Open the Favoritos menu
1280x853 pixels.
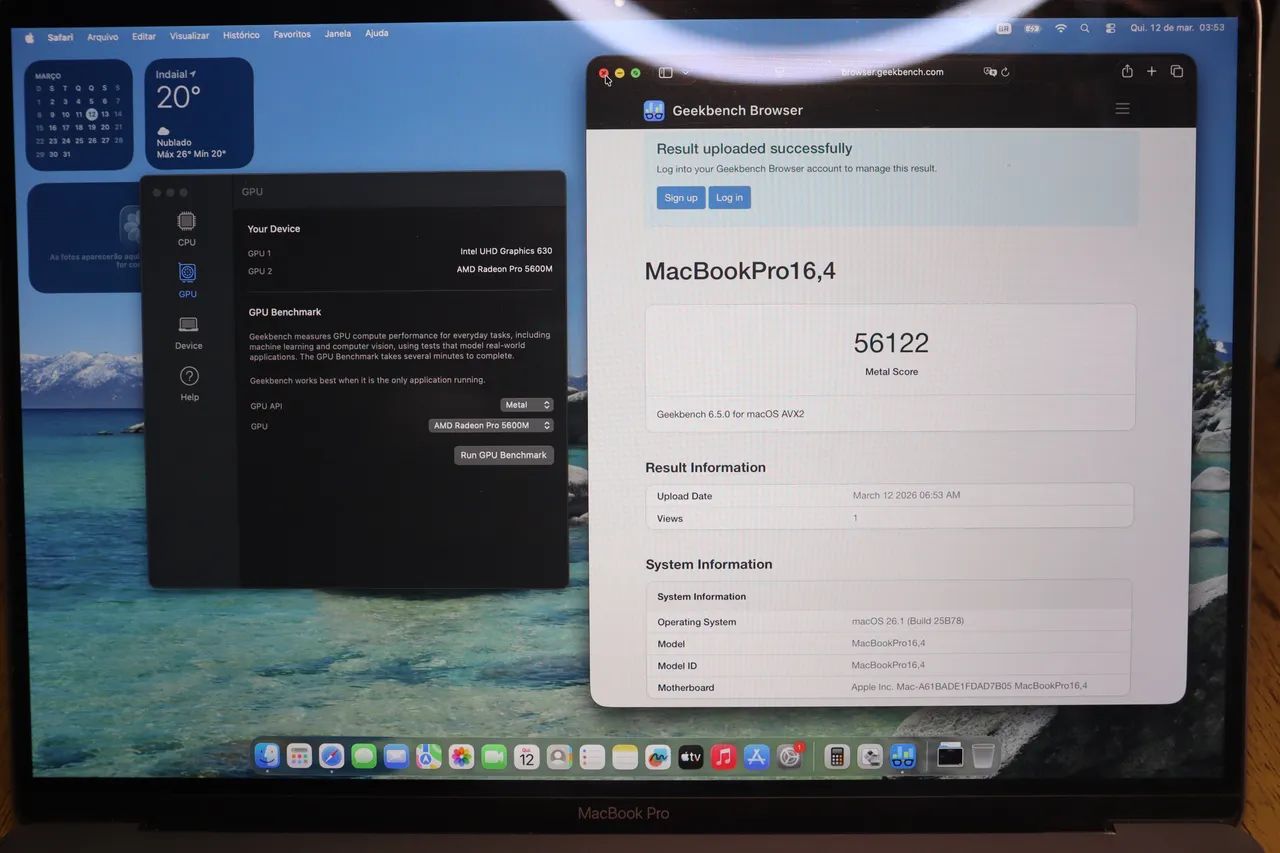(292, 34)
